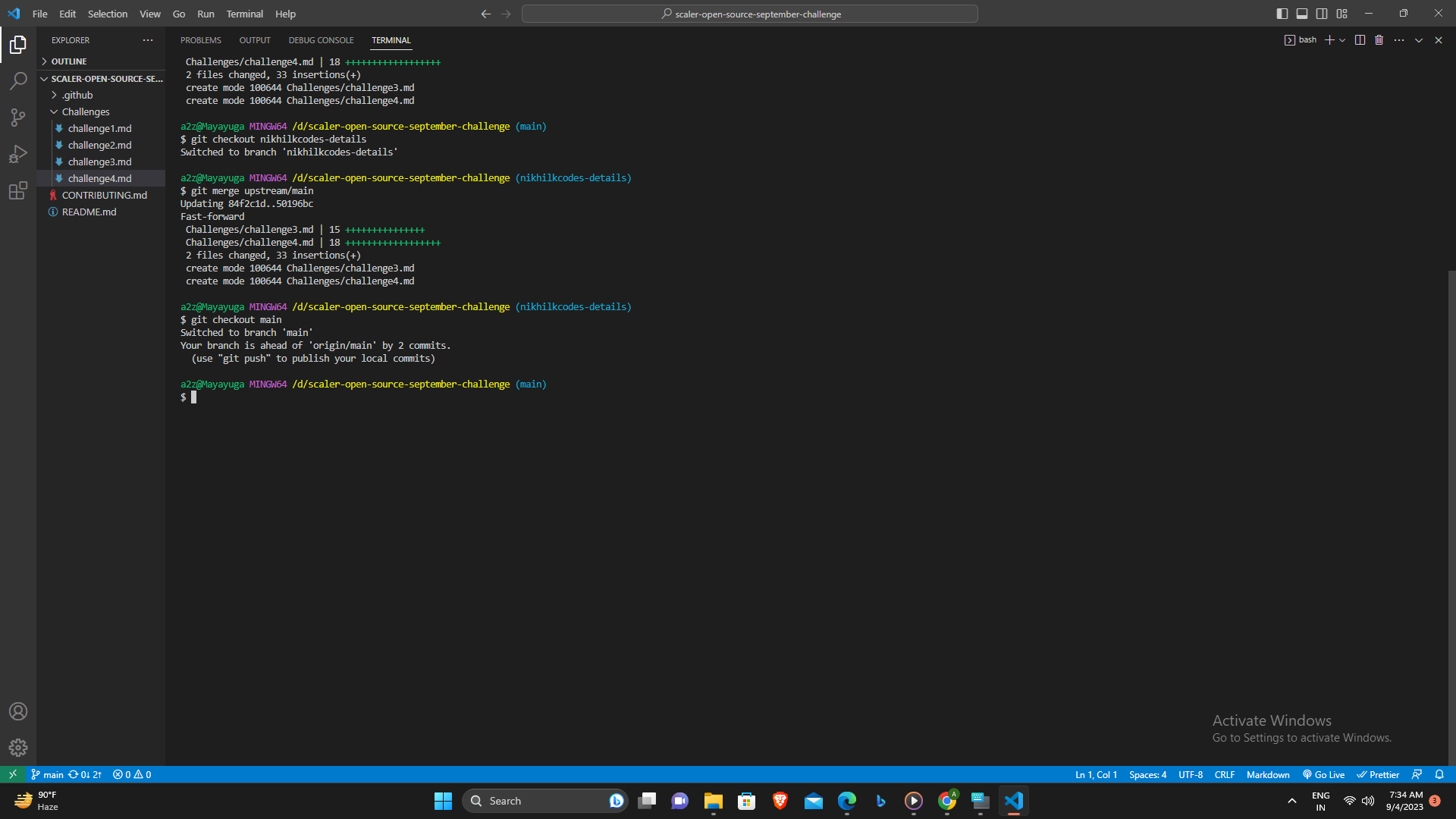The image size is (1456, 819).
Task: Open the Extensions view
Action: (18, 191)
